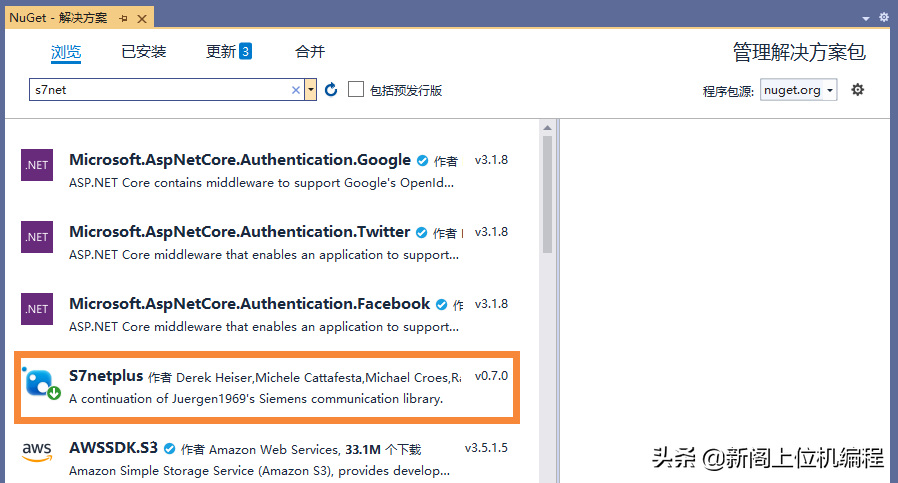Viewport: 898px width, 483px height.
Task: Click S7netplus version v0.7.0
Action: coord(491,376)
